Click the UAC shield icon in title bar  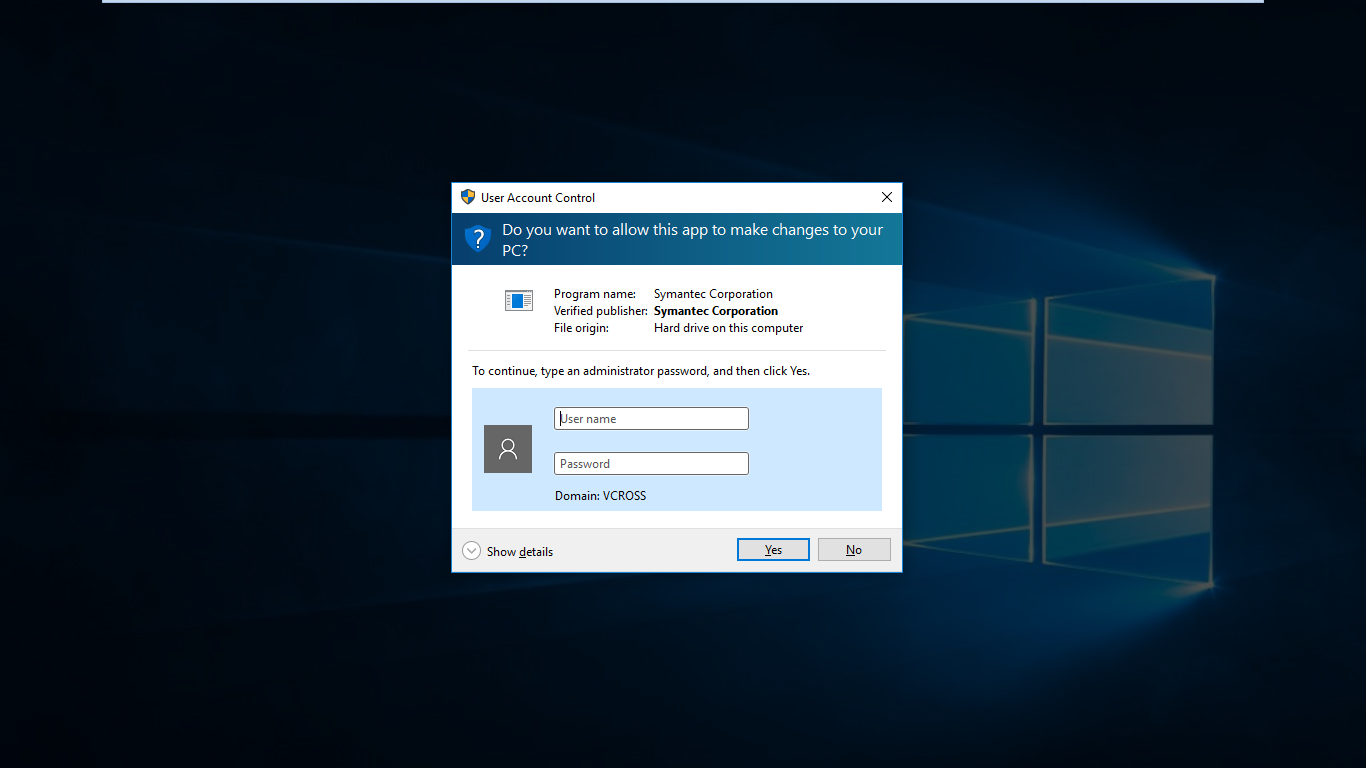pyautogui.click(x=468, y=197)
